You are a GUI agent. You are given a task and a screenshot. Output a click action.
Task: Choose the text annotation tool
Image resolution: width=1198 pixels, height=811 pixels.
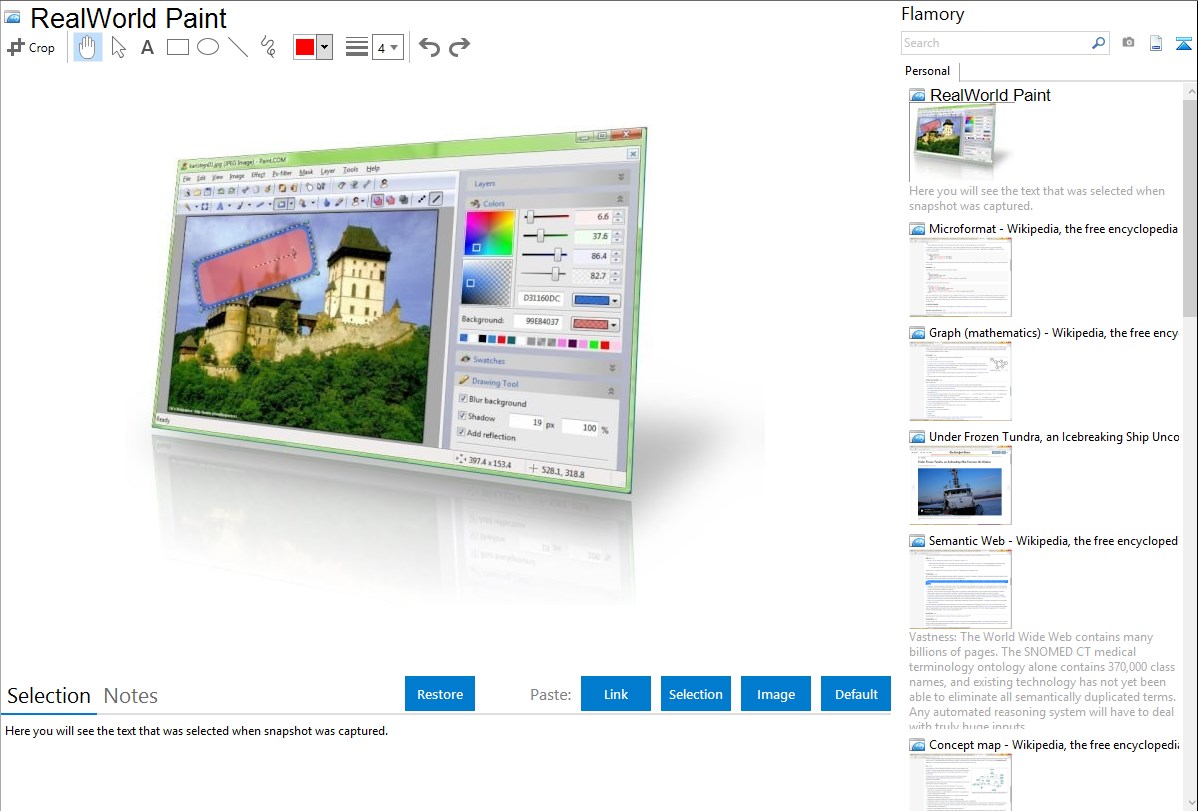[x=147, y=47]
